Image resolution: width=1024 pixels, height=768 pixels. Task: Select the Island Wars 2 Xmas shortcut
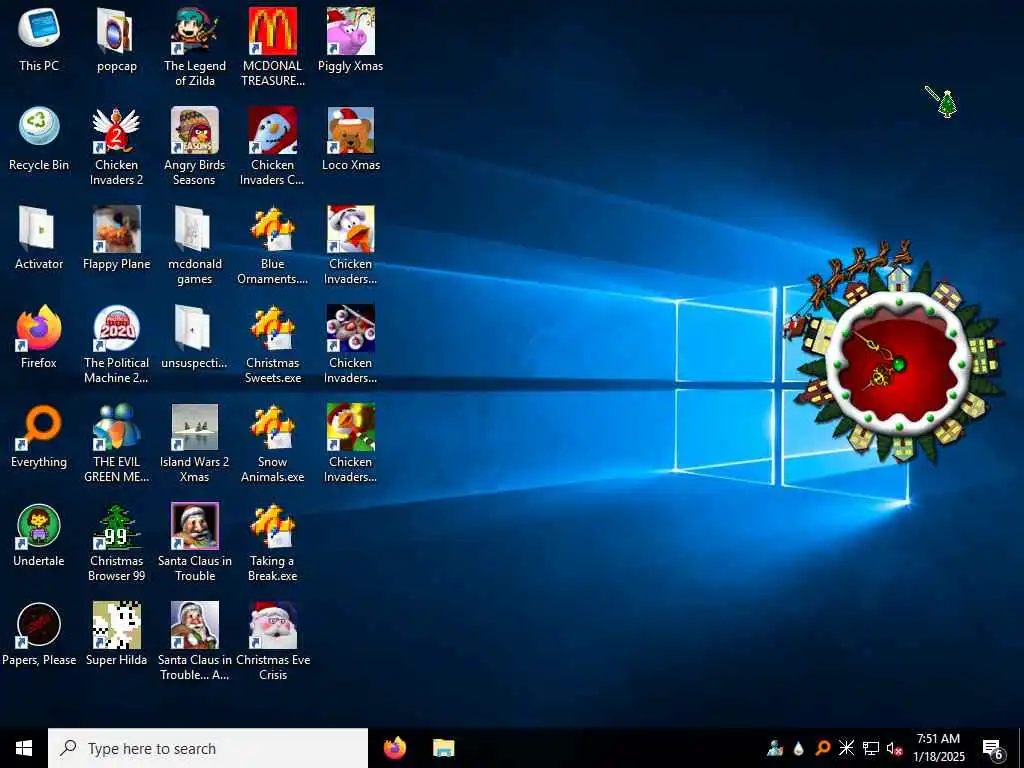pyautogui.click(x=195, y=443)
